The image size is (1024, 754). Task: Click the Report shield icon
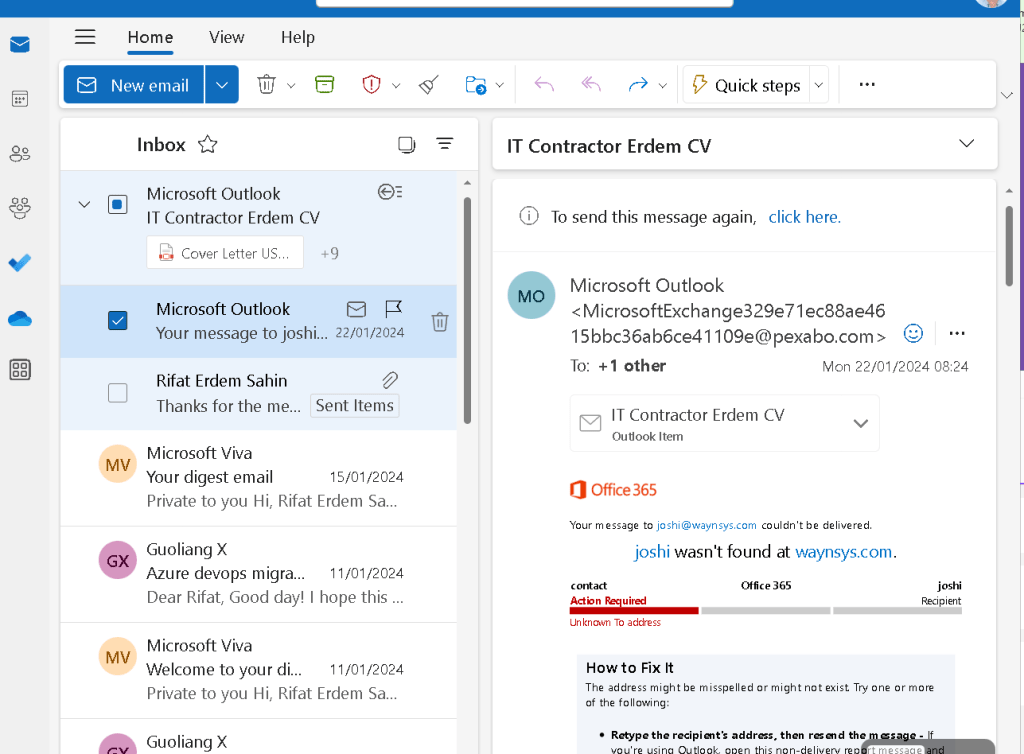[x=371, y=84]
